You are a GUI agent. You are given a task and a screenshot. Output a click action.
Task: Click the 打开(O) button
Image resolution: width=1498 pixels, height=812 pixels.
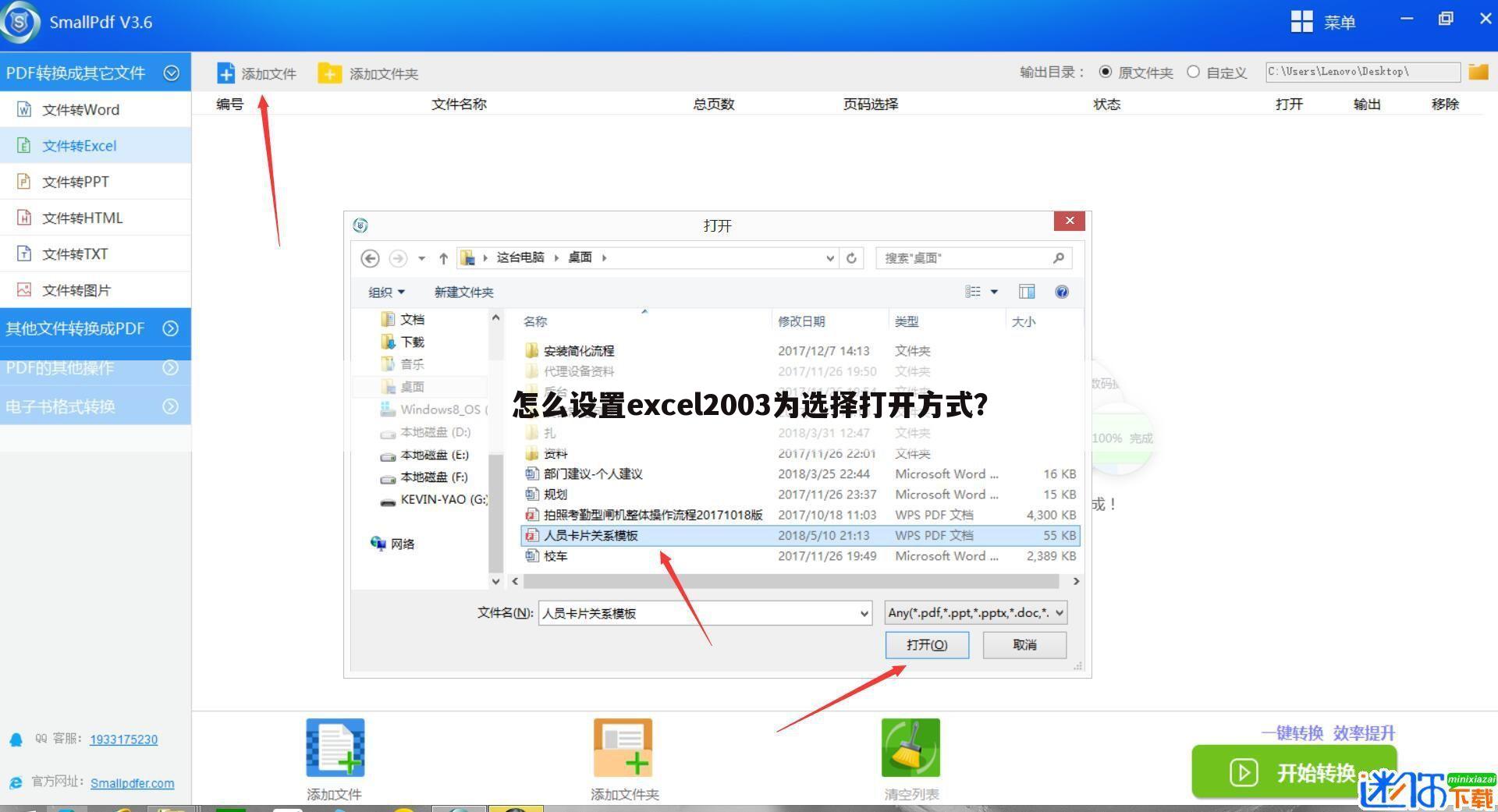coord(927,645)
